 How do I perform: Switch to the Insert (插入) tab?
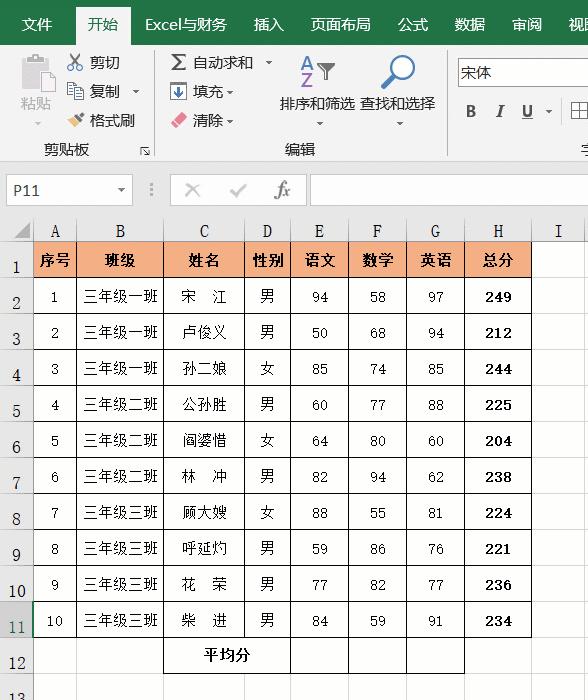click(x=268, y=25)
